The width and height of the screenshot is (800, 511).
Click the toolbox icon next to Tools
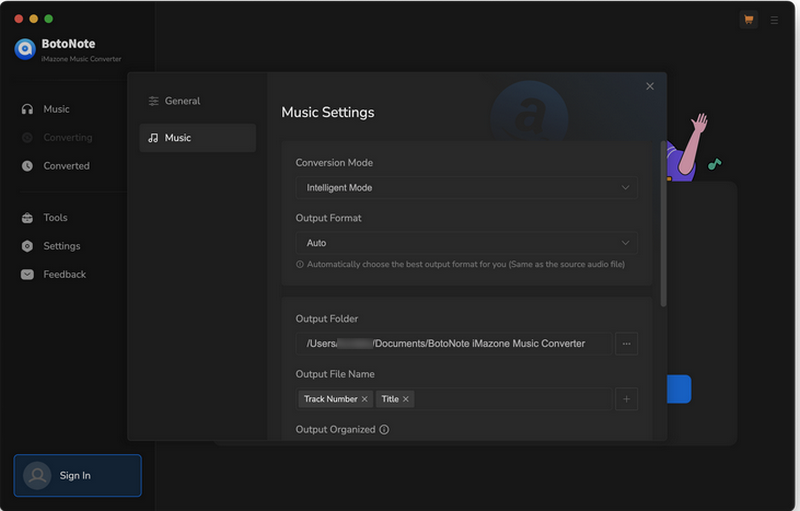pos(27,218)
